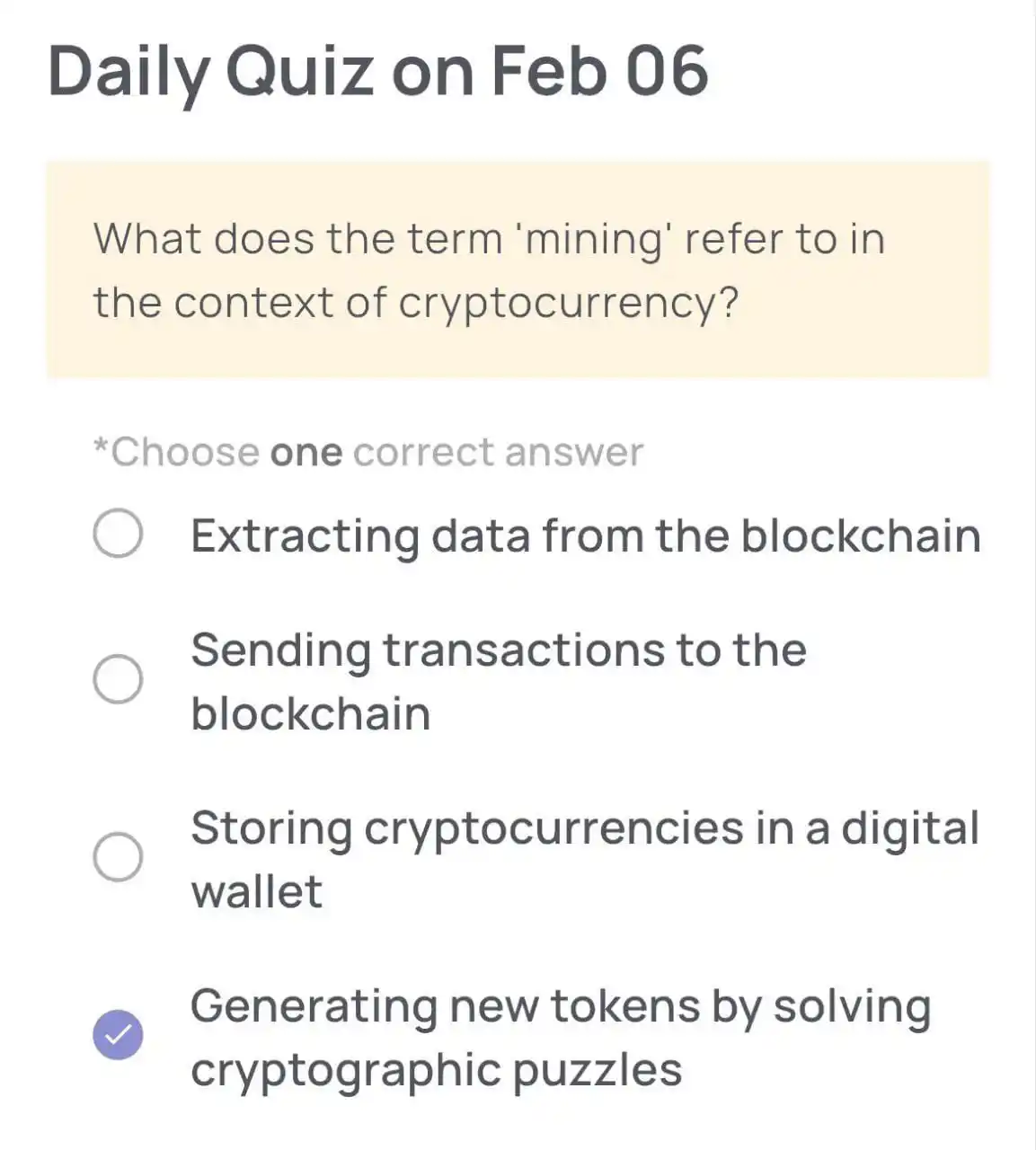Click the 'Feb 06' date in the heading
Screen dimensions: 1036x1150
tap(600, 70)
